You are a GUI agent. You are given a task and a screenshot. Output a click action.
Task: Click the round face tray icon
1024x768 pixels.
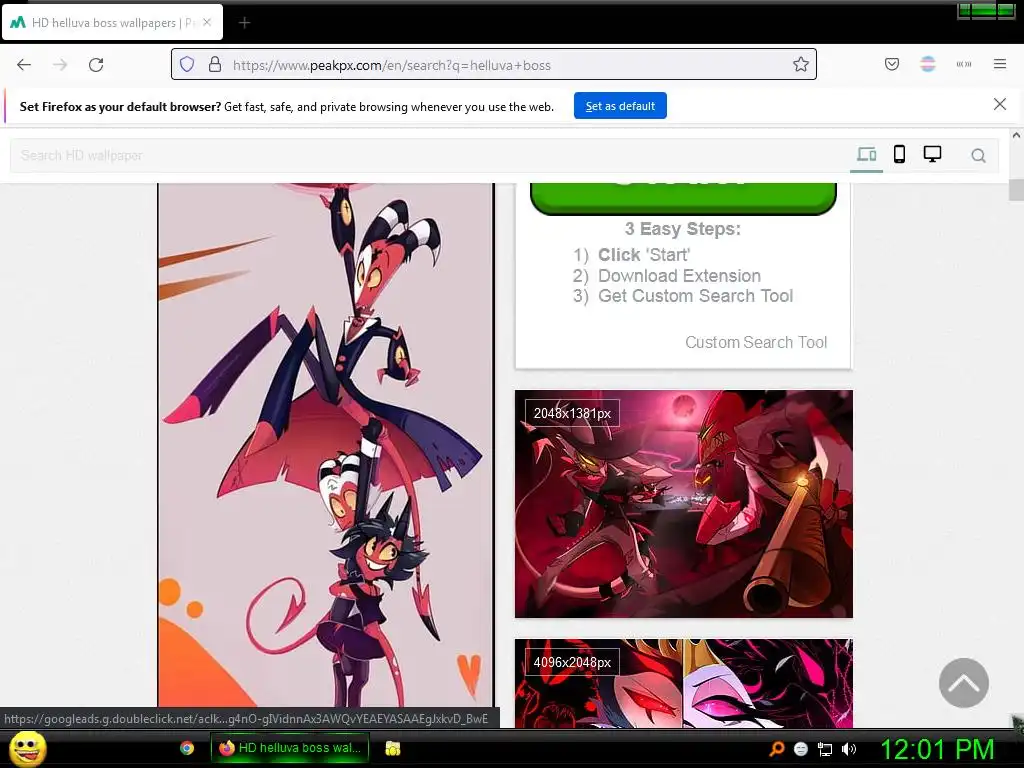[x=801, y=749]
